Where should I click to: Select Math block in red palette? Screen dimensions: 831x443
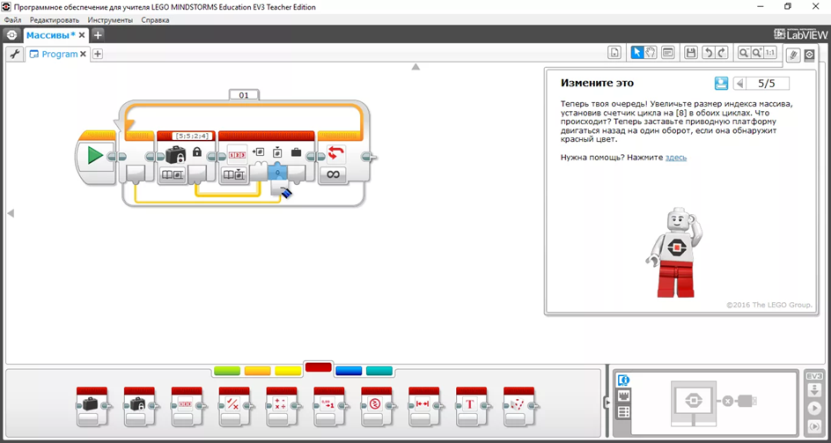[x=281, y=406]
